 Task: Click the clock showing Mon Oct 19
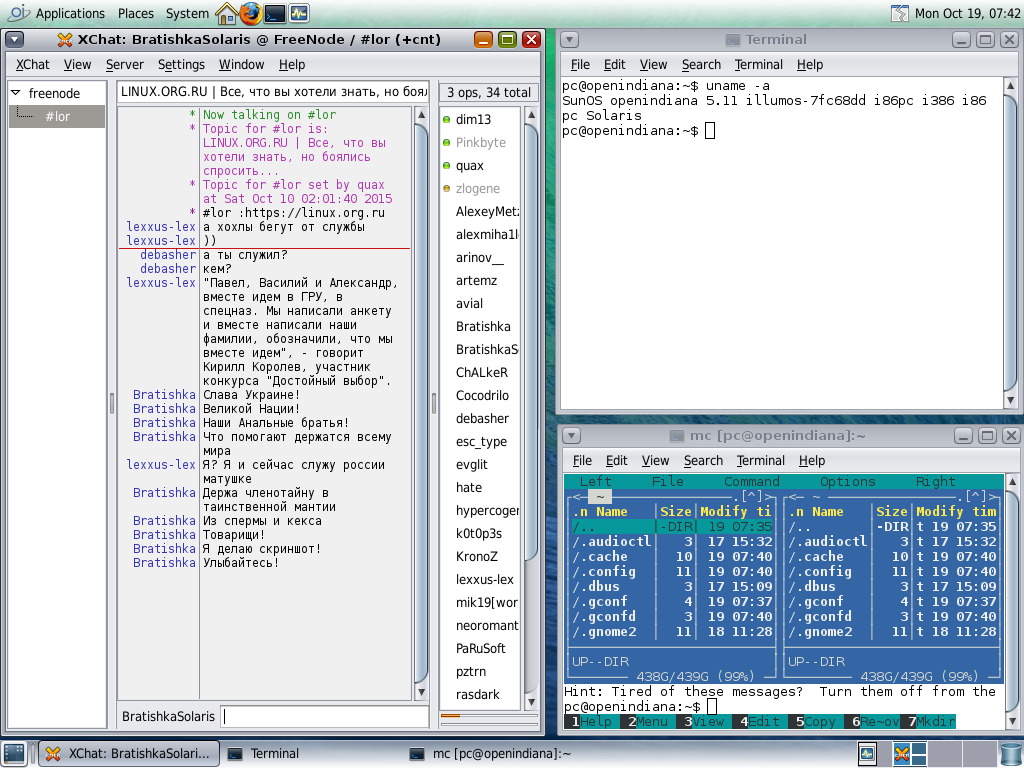point(967,13)
